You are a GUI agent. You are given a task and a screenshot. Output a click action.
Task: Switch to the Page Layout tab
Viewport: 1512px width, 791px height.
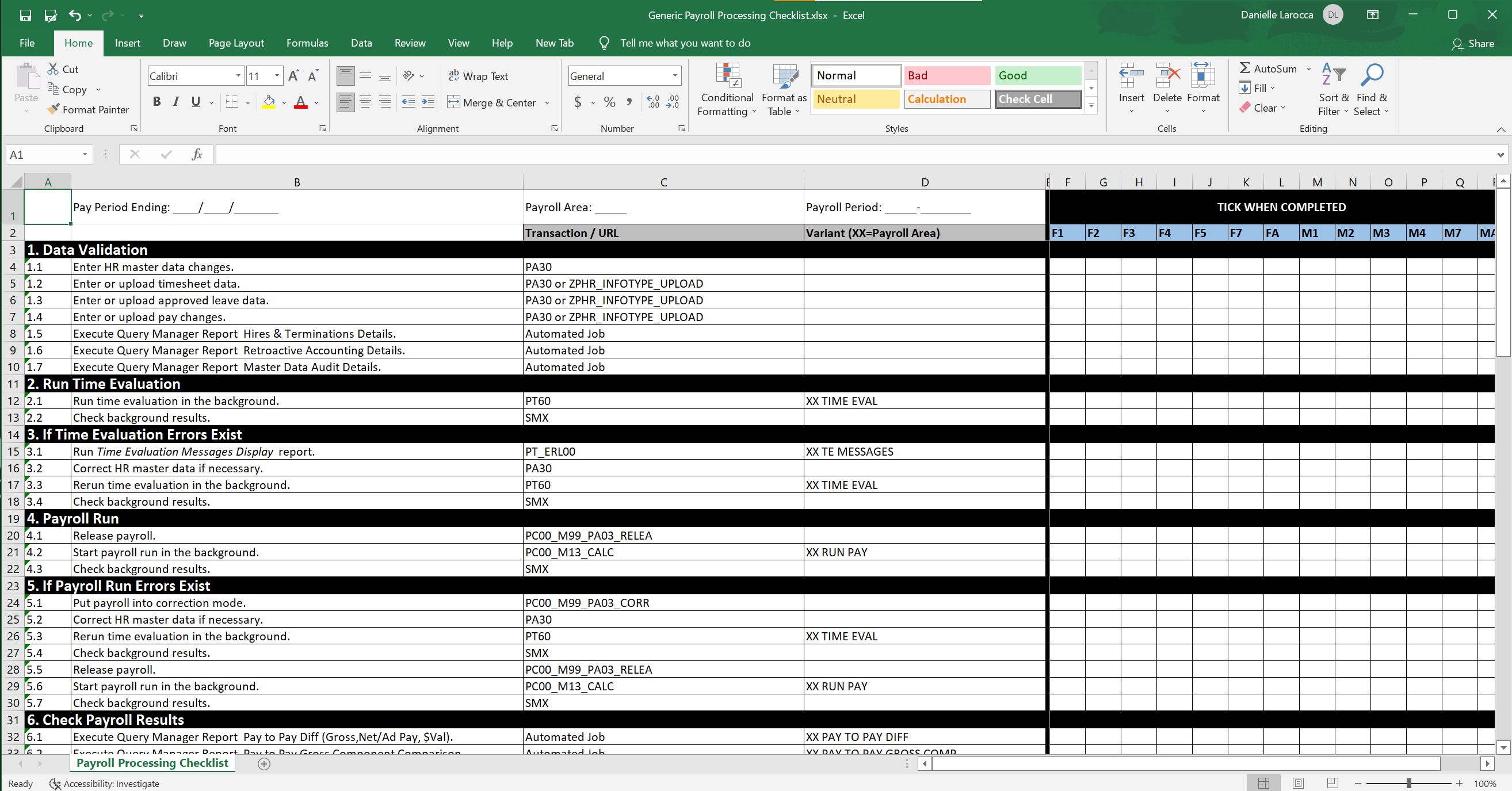click(236, 43)
